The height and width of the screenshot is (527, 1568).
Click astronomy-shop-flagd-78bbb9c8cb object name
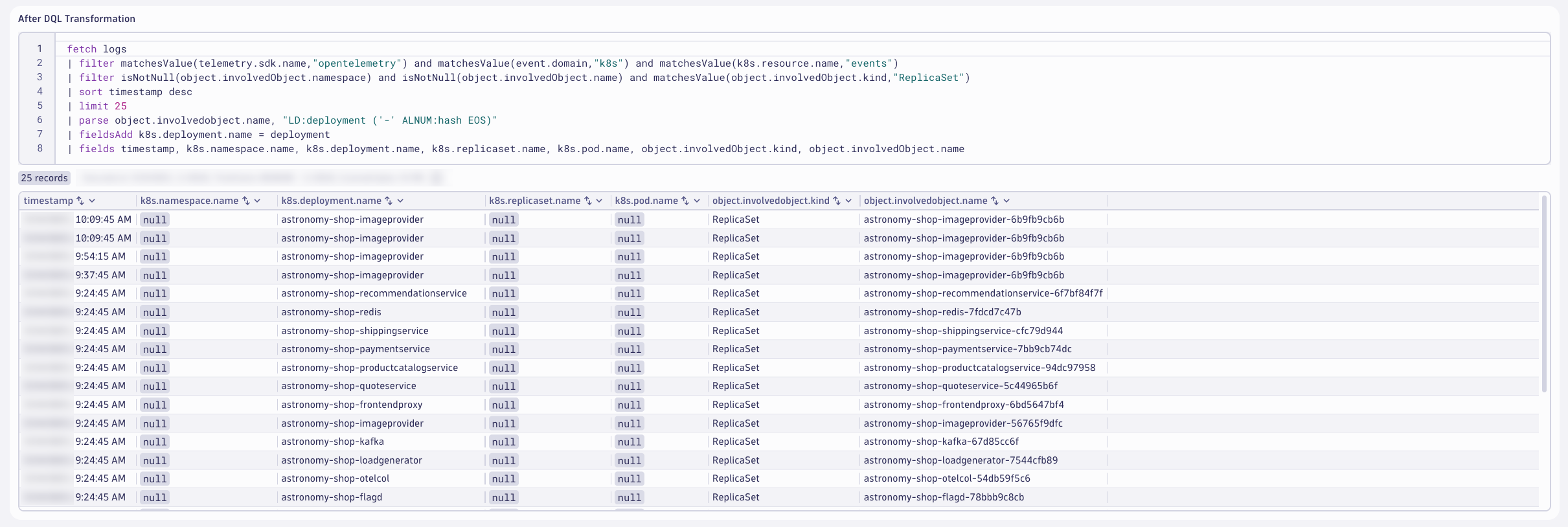(944, 497)
